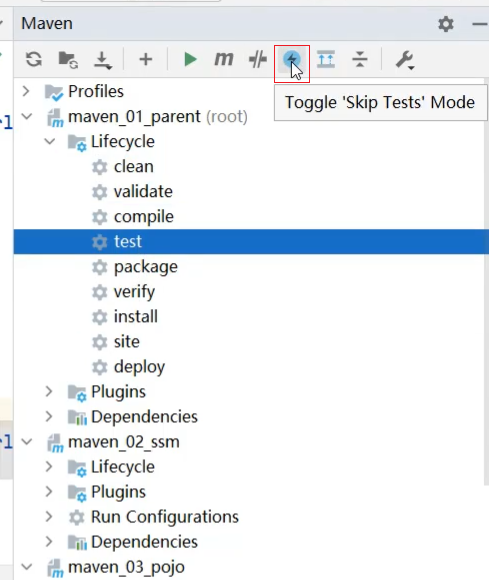This screenshot has height=580, width=489.
Task: Download sources and documentation
Action: coord(102,60)
